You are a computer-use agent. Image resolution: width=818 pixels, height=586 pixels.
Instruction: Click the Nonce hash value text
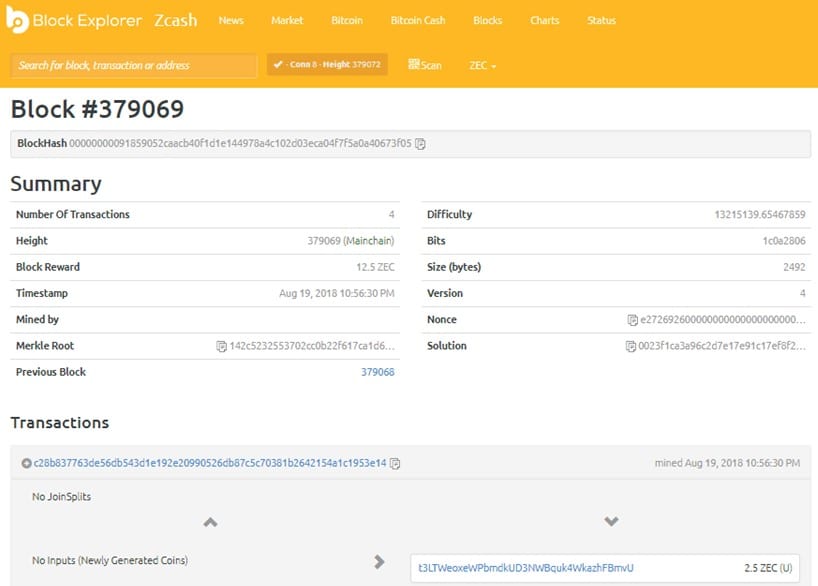pyautogui.click(x=723, y=319)
